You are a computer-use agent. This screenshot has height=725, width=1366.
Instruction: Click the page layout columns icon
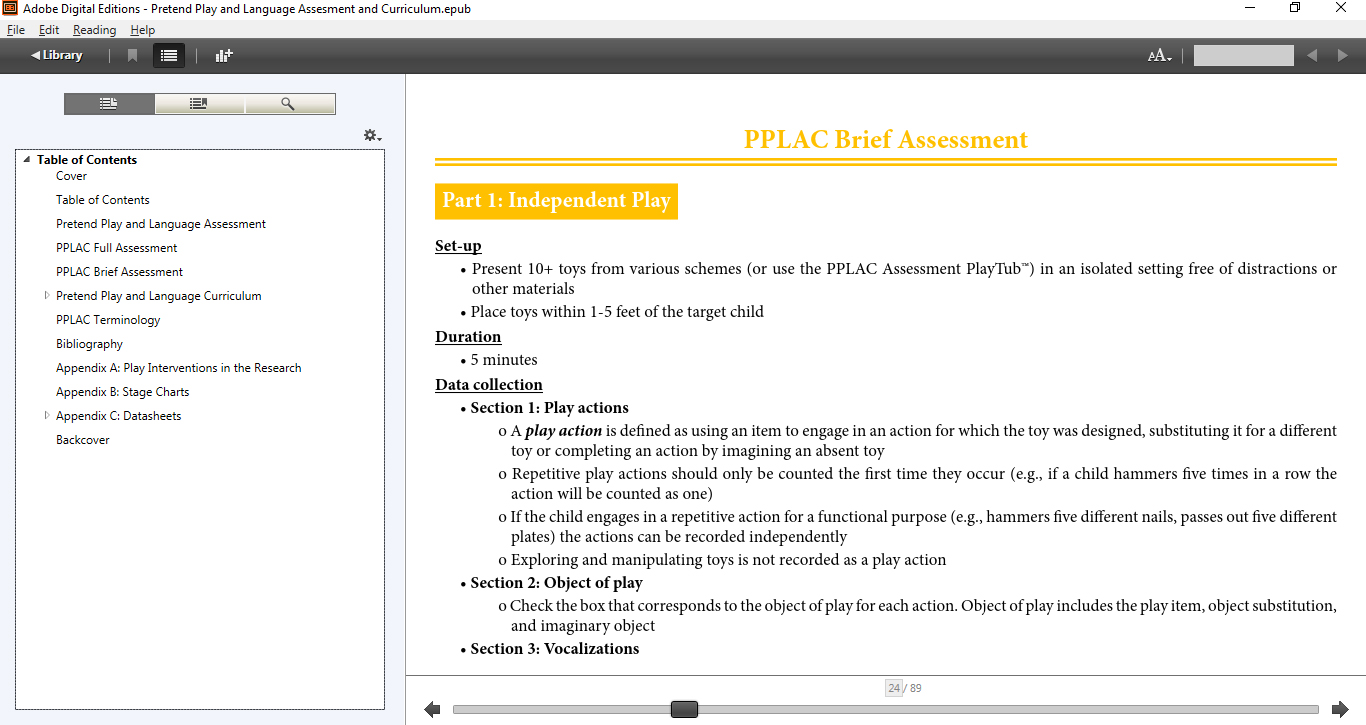tap(224, 55)
